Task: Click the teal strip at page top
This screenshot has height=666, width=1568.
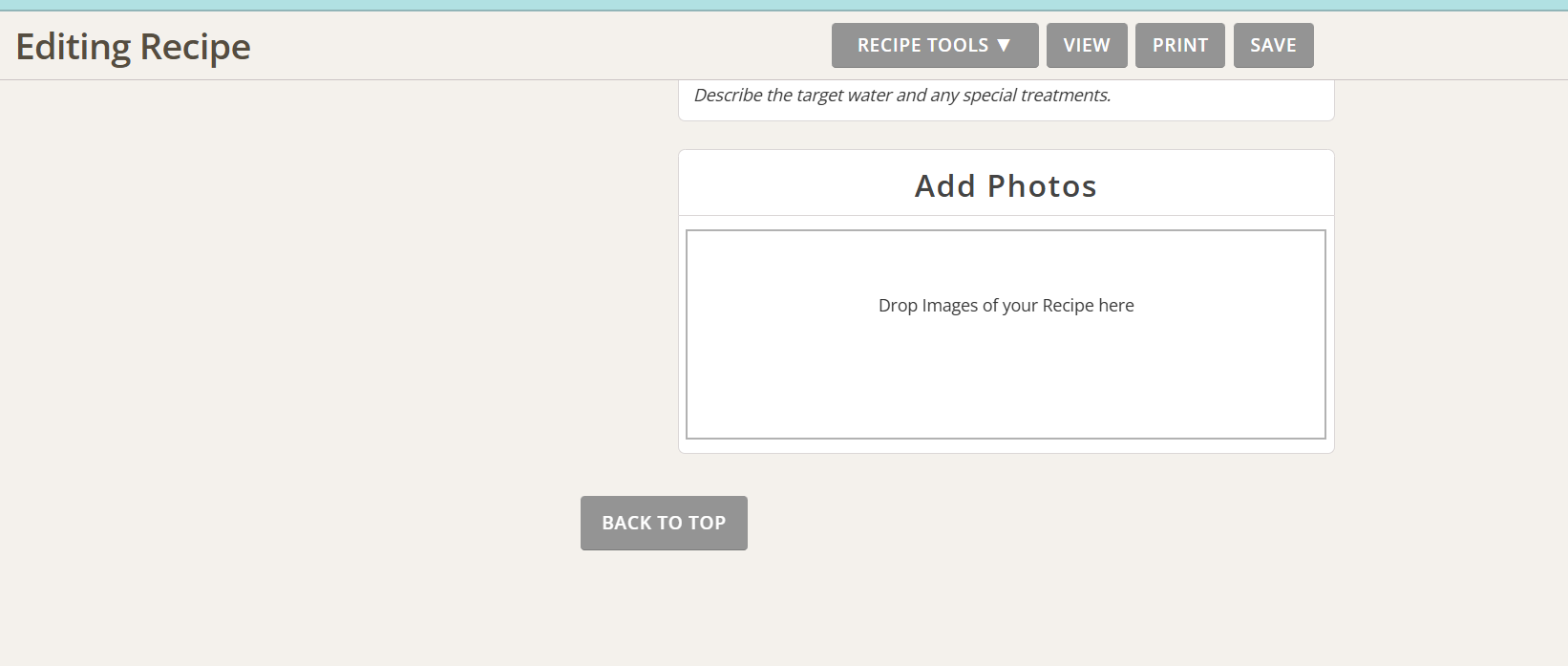Action: [x=783, y=5]
